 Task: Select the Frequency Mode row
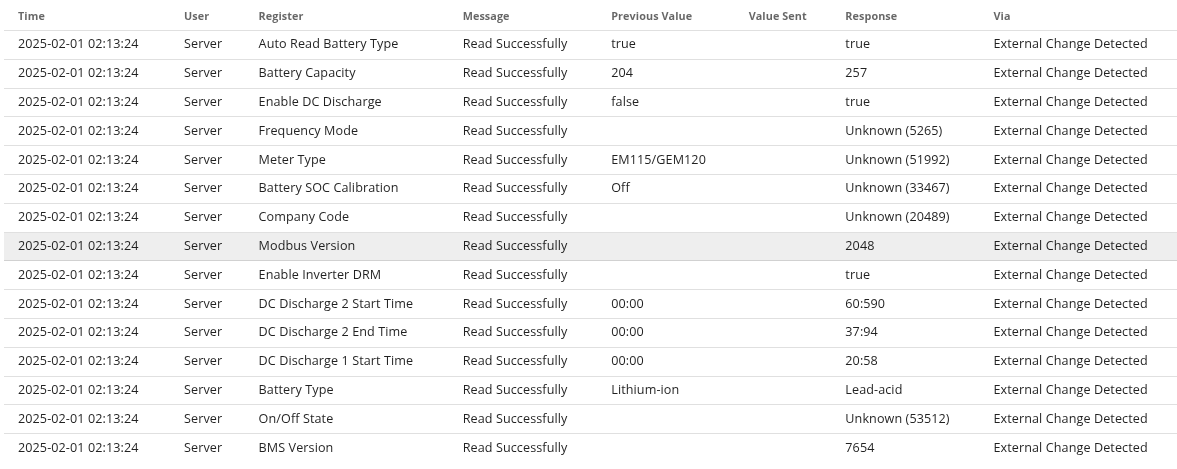click(x=590, y=131)
